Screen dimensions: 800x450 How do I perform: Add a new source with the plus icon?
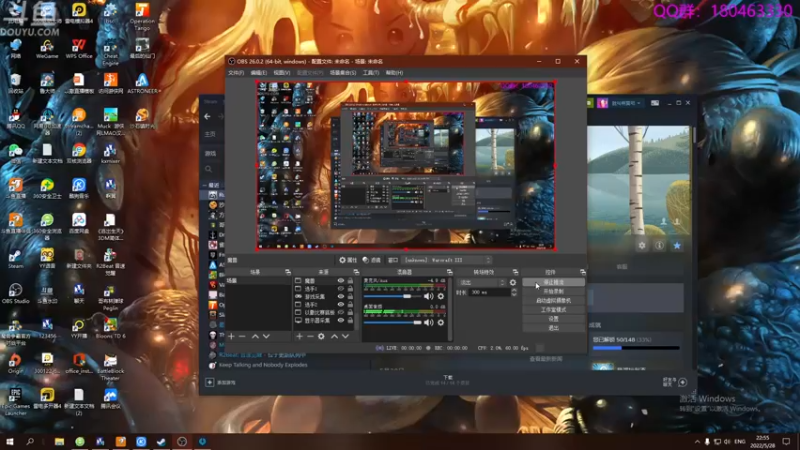pos(299,336)
